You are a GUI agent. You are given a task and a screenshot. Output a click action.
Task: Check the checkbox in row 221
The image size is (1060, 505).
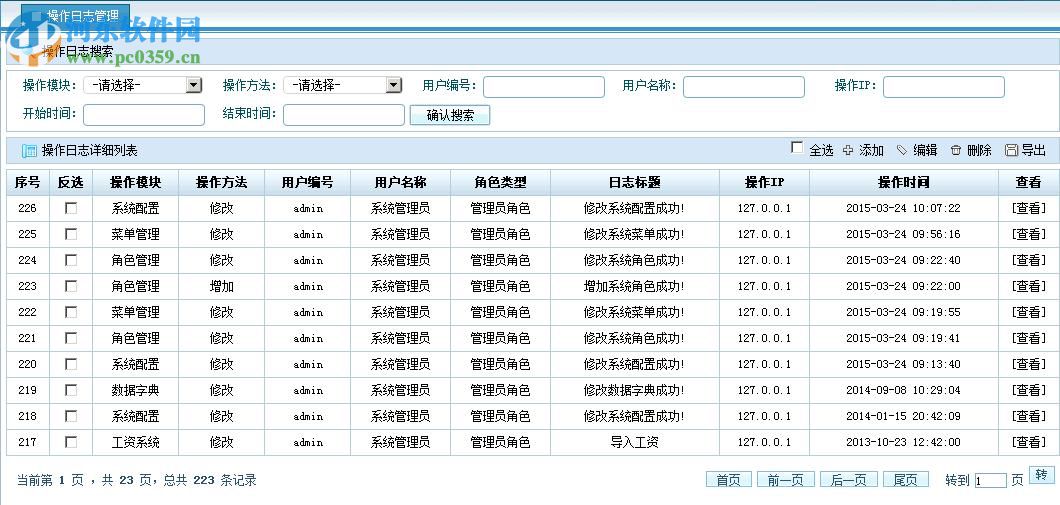[71, 338]
